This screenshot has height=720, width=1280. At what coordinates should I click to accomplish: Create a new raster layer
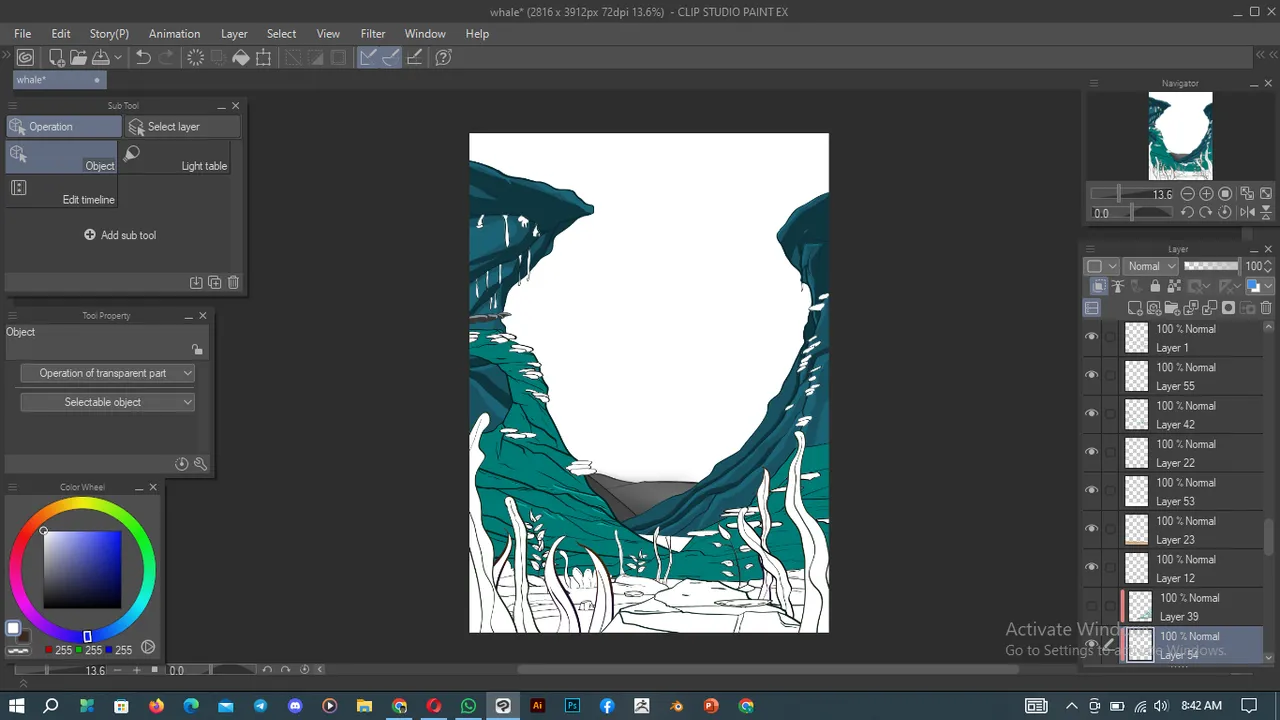tap(1135, 308)
